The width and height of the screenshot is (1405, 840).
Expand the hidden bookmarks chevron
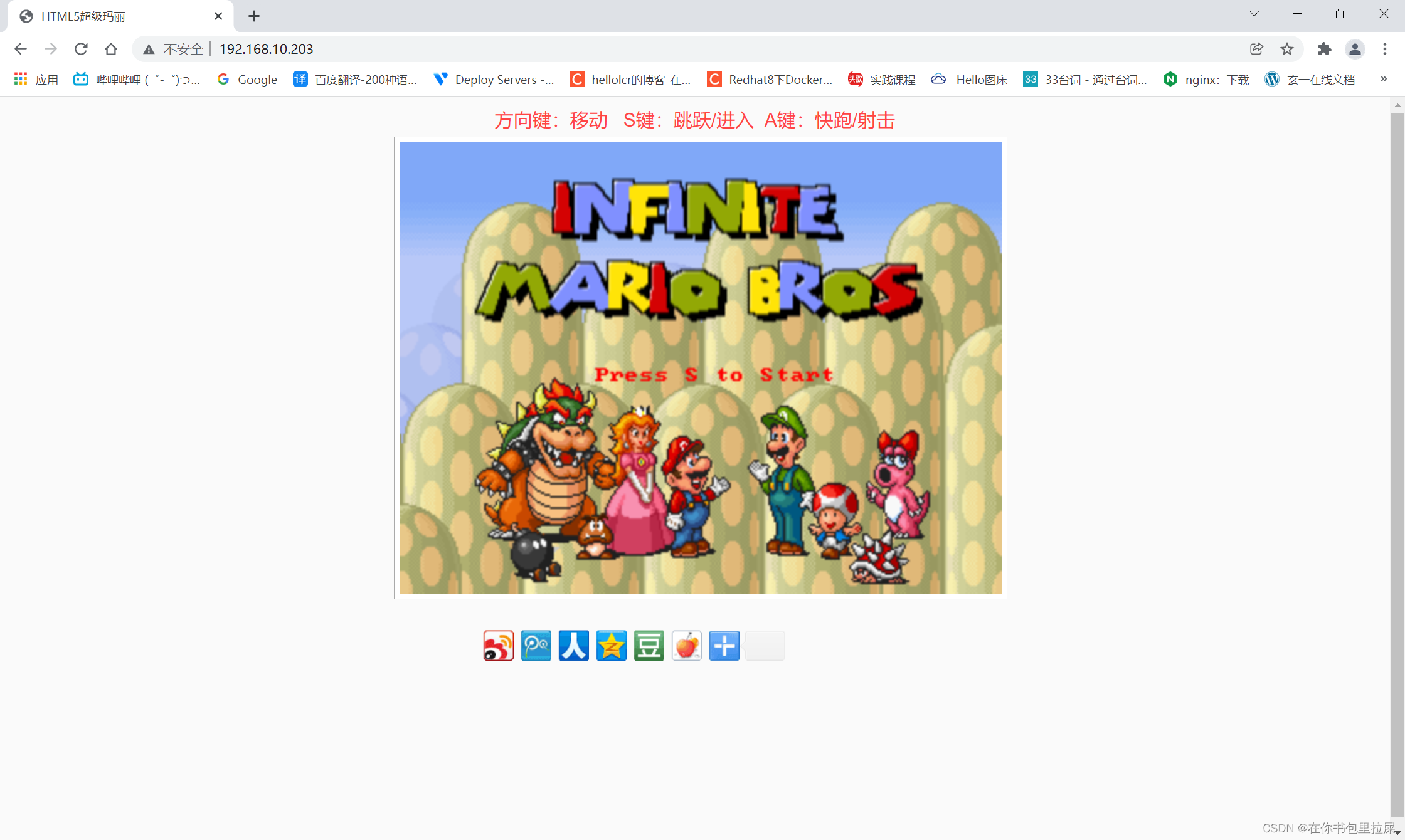click(1383, 79)
